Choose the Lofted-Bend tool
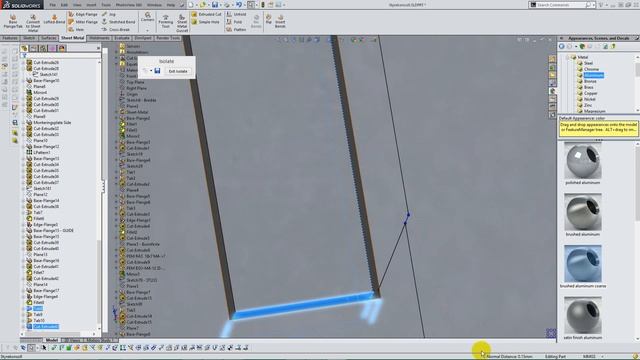 coord(54,20)
